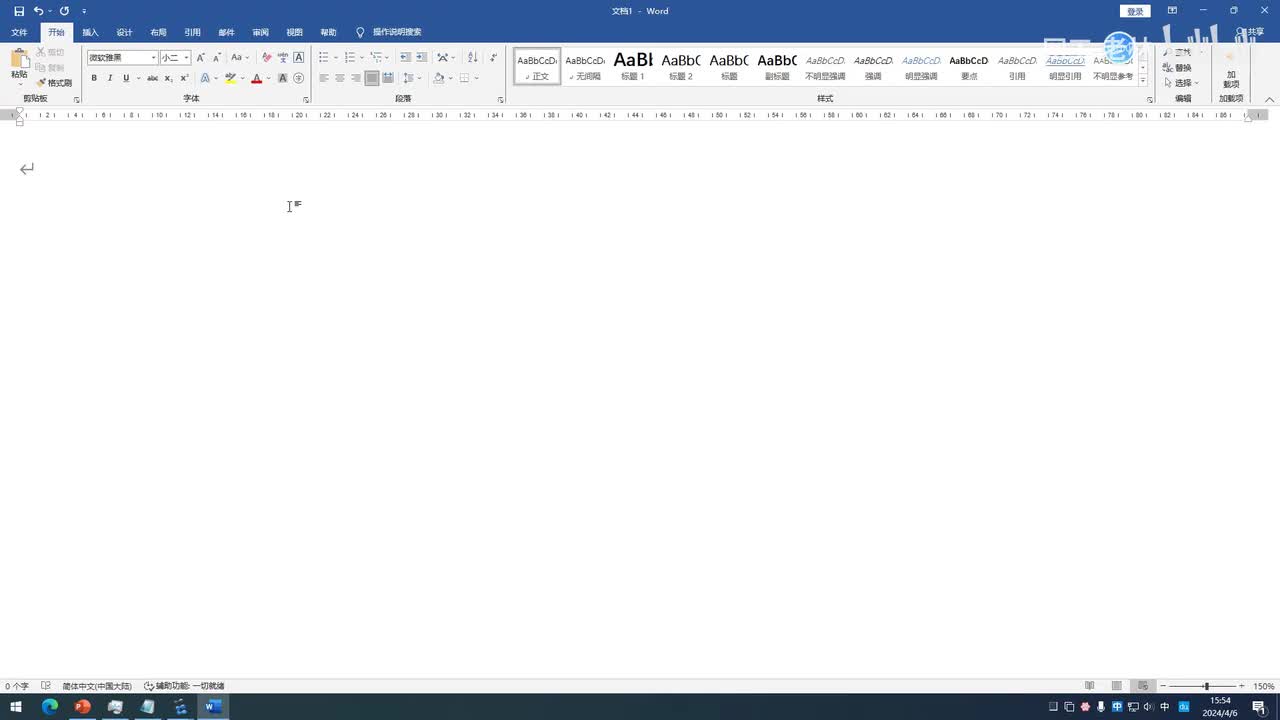The image size is (1280, 720).
Task: Open the font size dropdown (小二)
Action: click(186, 58)
